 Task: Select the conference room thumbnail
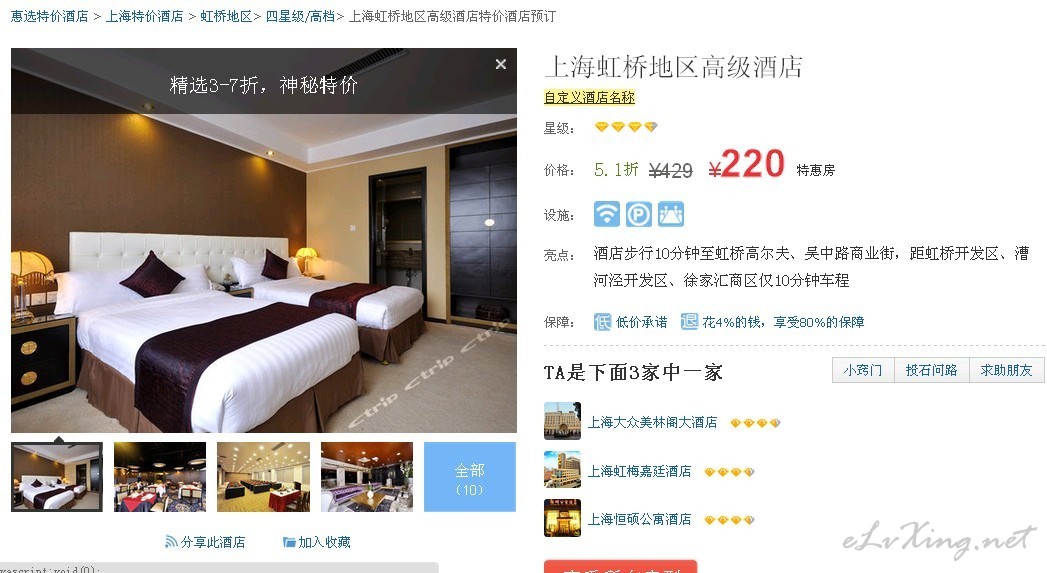(263, 477)
